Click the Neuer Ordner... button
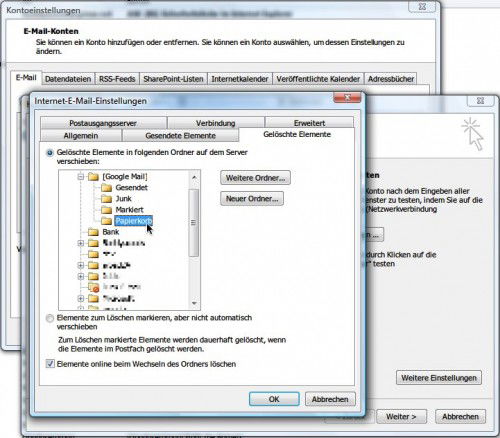Screen dimensions: 500x438 click(x=252, y=199)
